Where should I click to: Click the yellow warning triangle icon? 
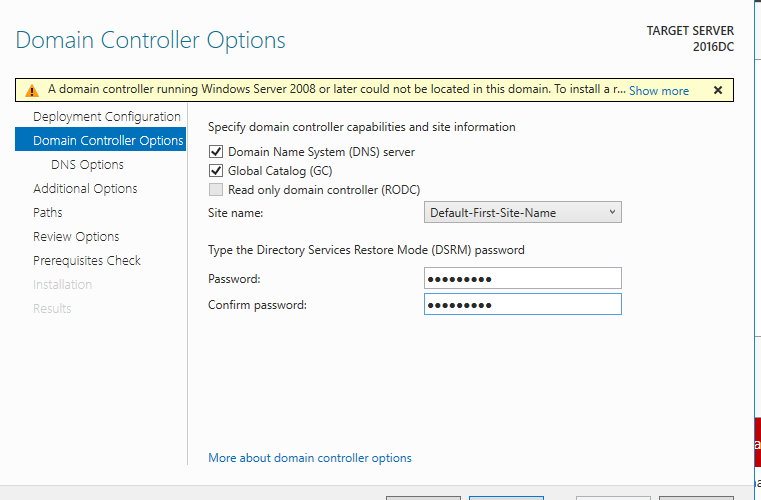(31, 90)
